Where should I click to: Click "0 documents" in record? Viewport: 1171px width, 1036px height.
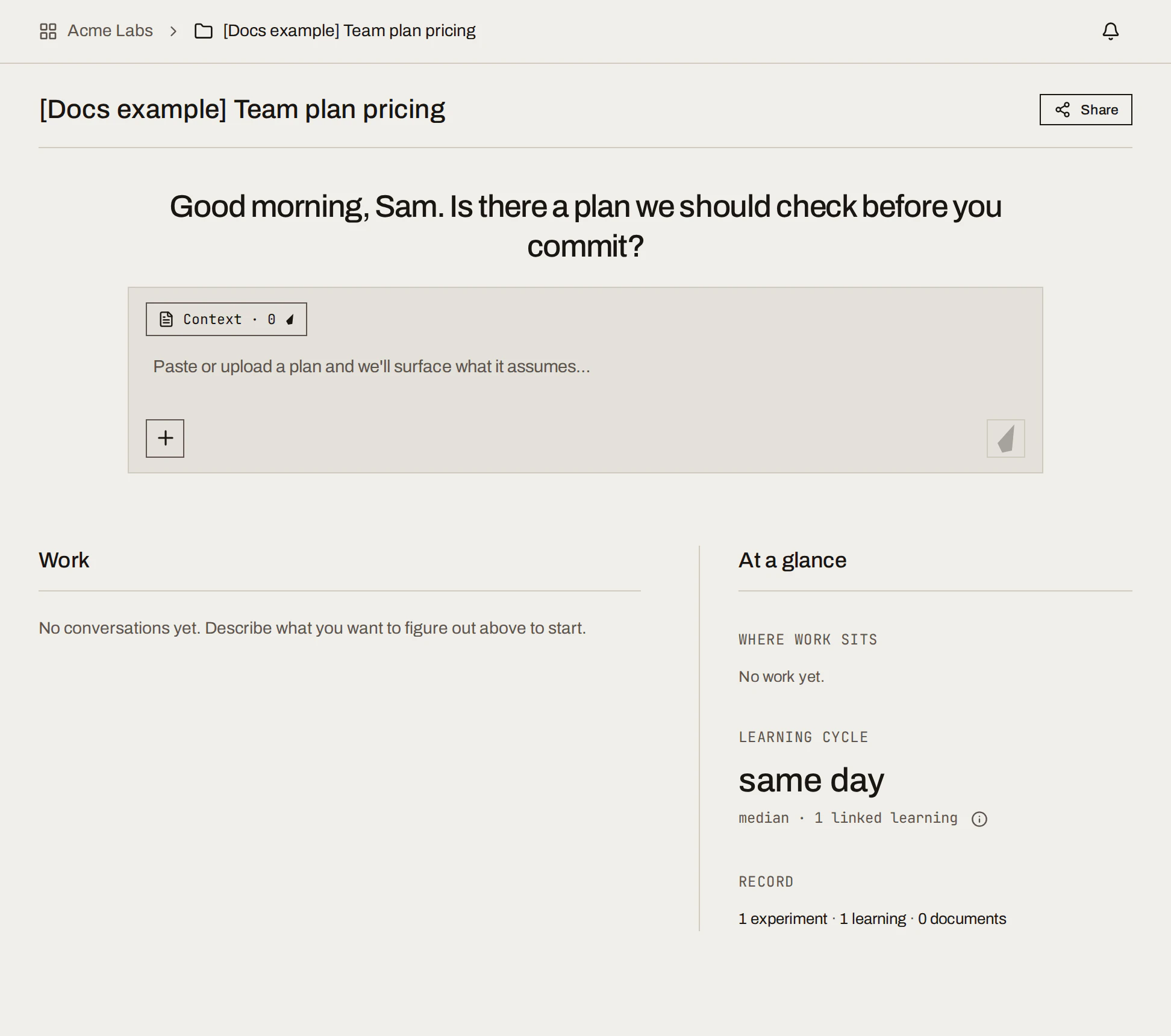(962, 919)
